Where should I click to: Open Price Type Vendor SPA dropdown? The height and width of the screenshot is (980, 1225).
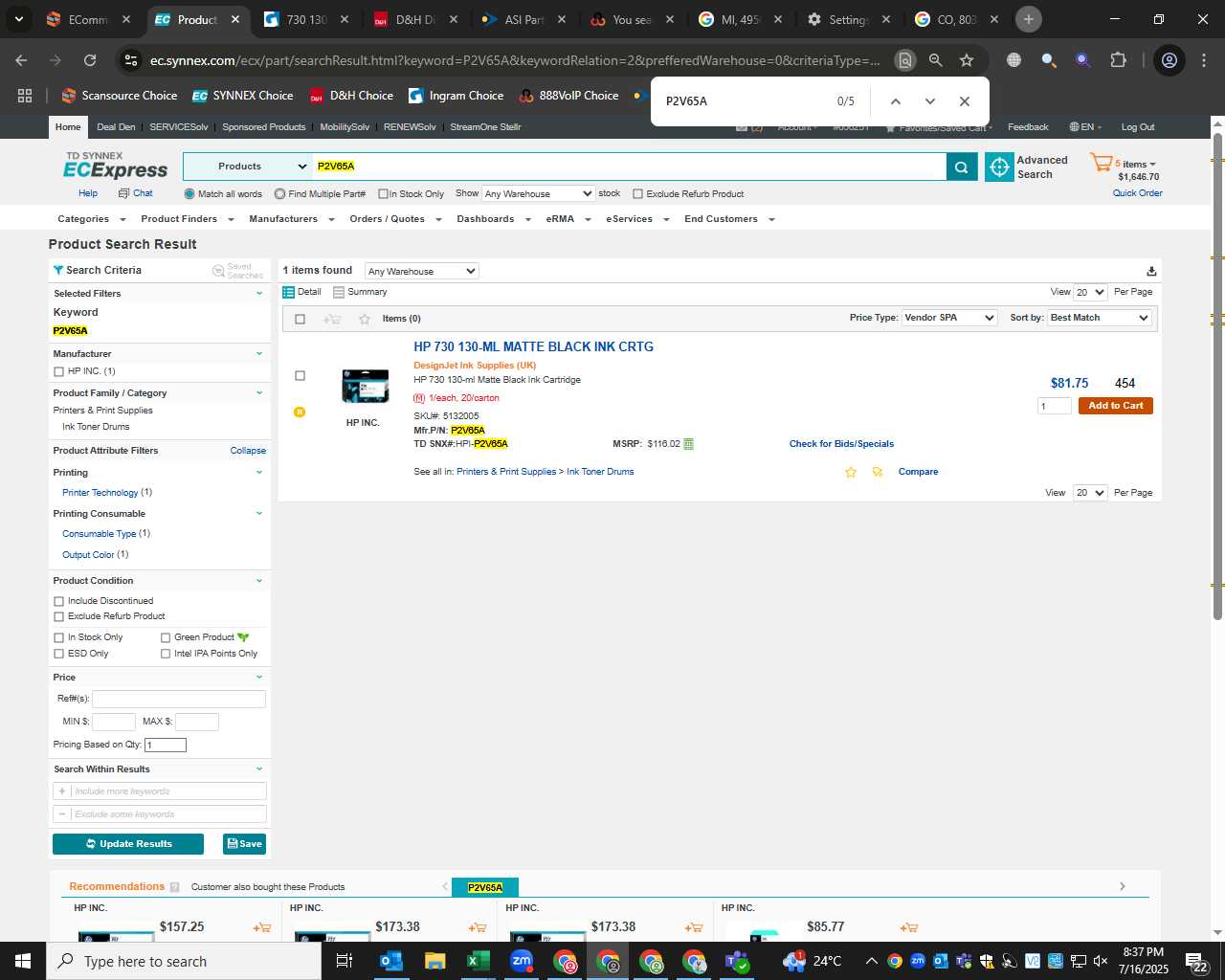pyautogui.click(x=949, y=318)
